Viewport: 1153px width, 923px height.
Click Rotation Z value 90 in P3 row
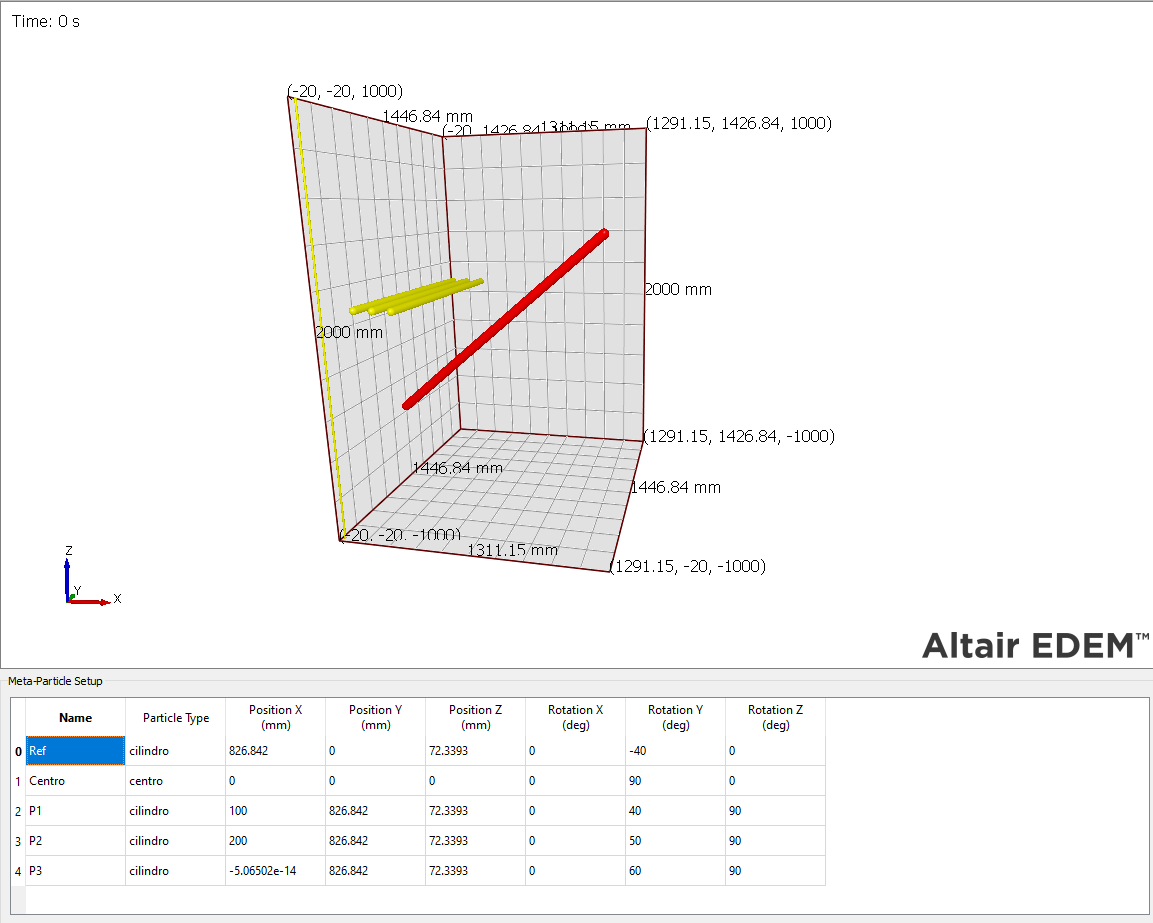pos(776,871)
